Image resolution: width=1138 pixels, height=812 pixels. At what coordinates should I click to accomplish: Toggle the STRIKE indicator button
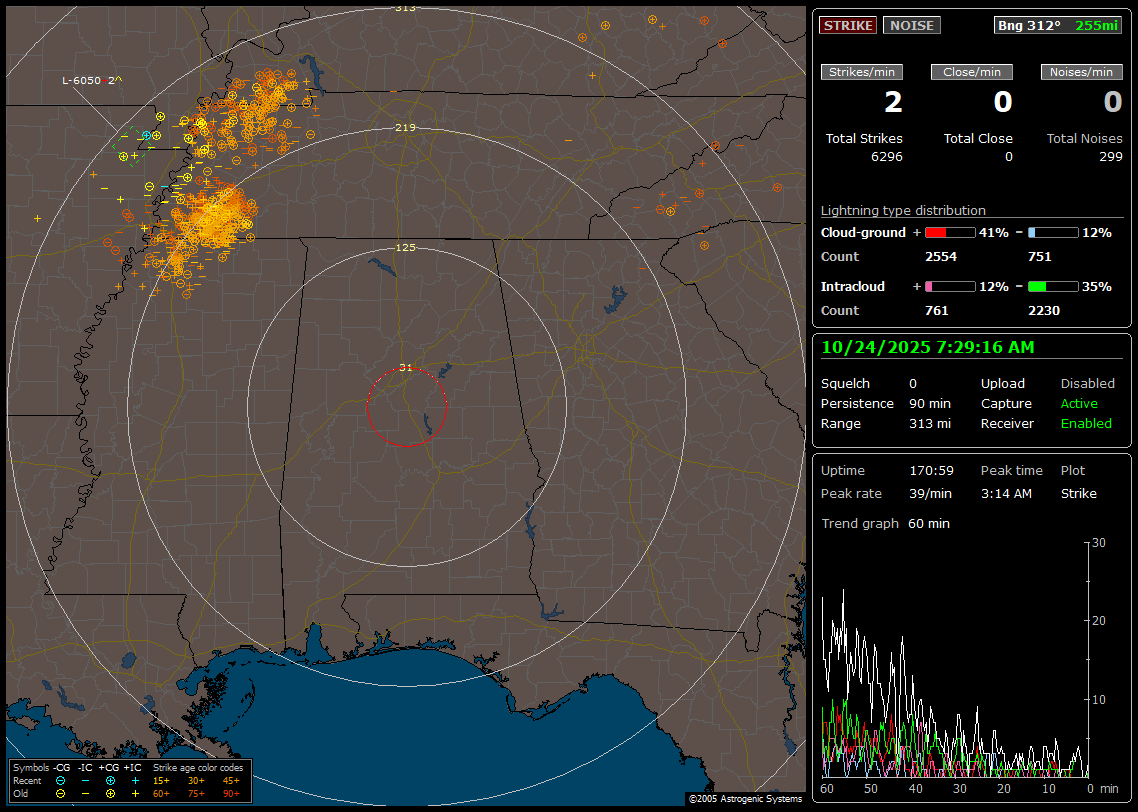pyautogui.click(x=848, y=25)
